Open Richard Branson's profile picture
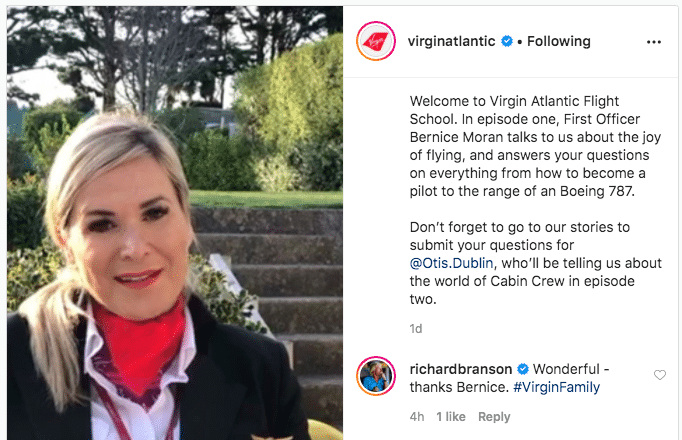Image resolution: width=682 pixels, height=440 pixels. [376, 376]
